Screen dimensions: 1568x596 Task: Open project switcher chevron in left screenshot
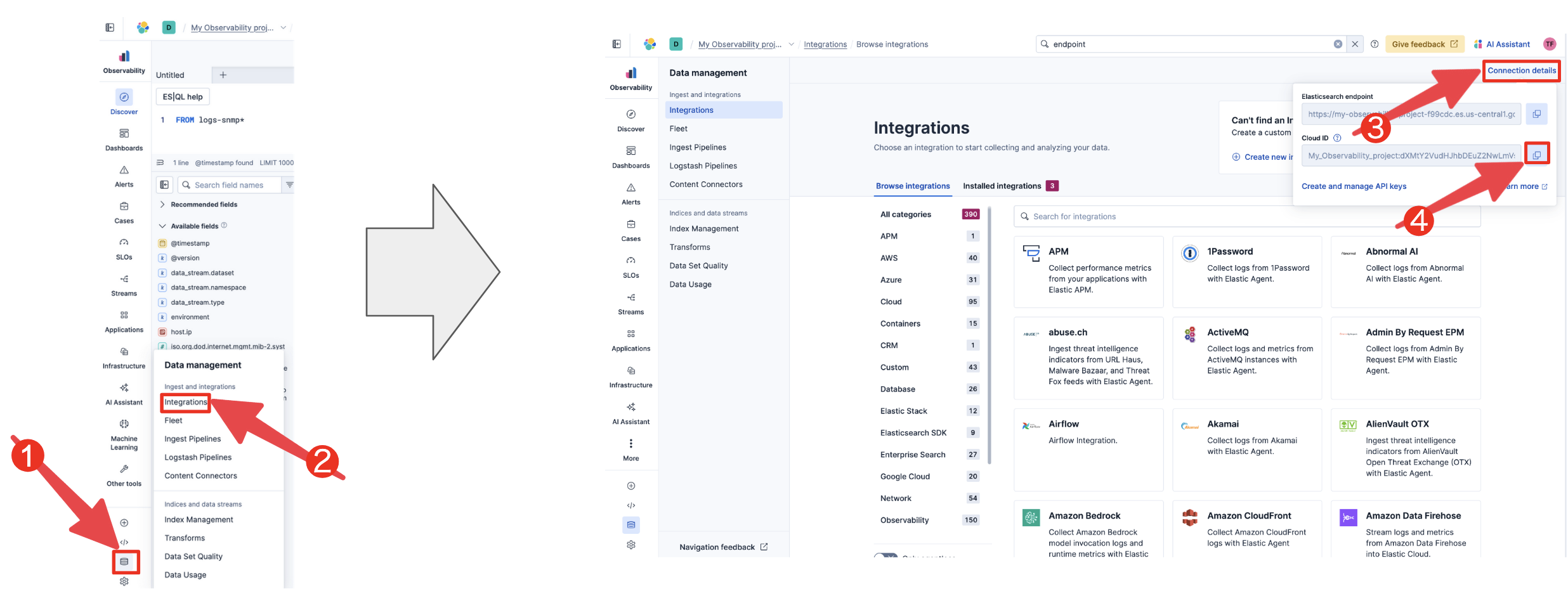point(284,27)
